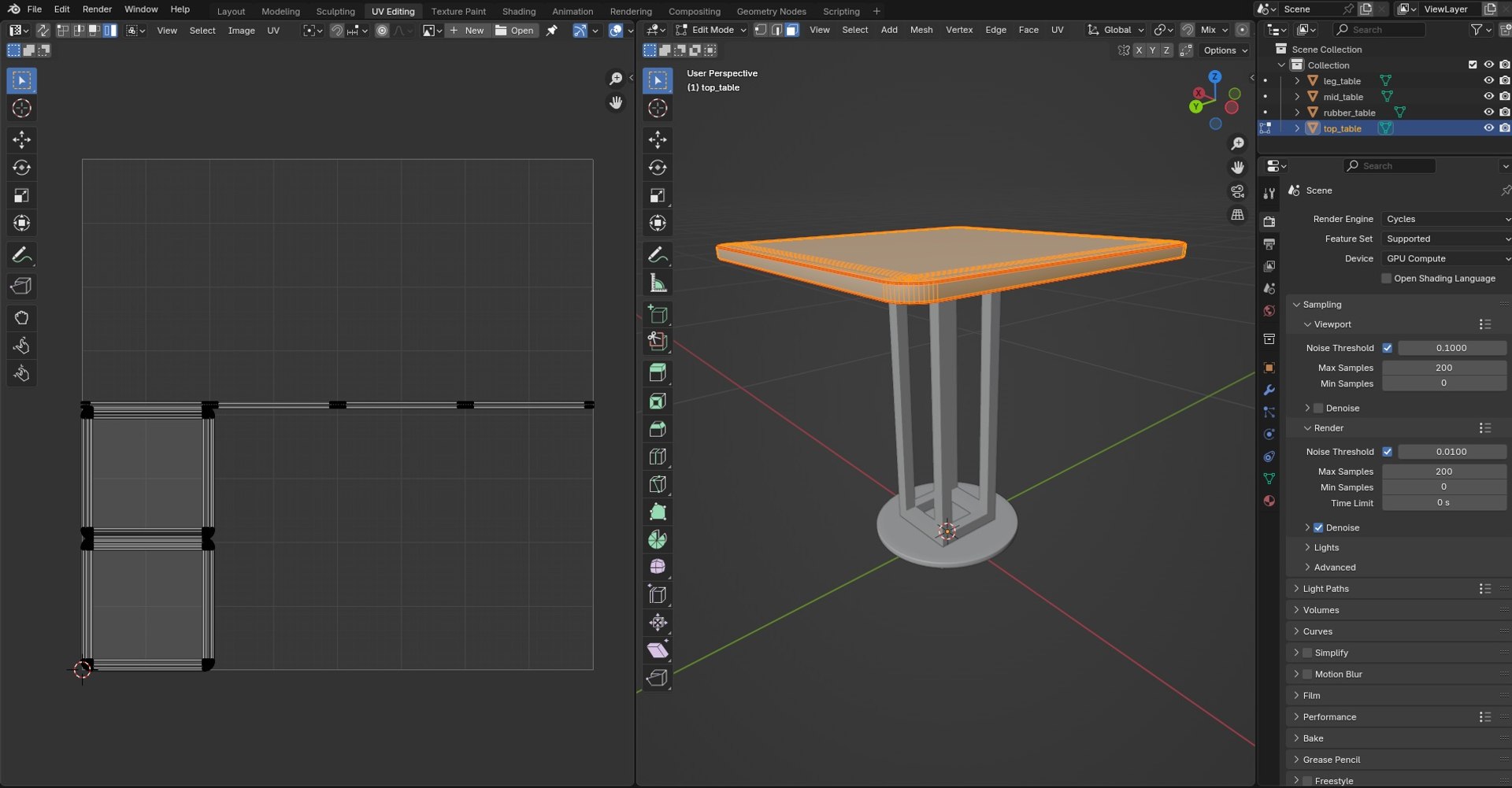Switch to the Geometry Nodes workspace tab
This screenshot has height=788, width=1512.
click(x=771, y=11)
